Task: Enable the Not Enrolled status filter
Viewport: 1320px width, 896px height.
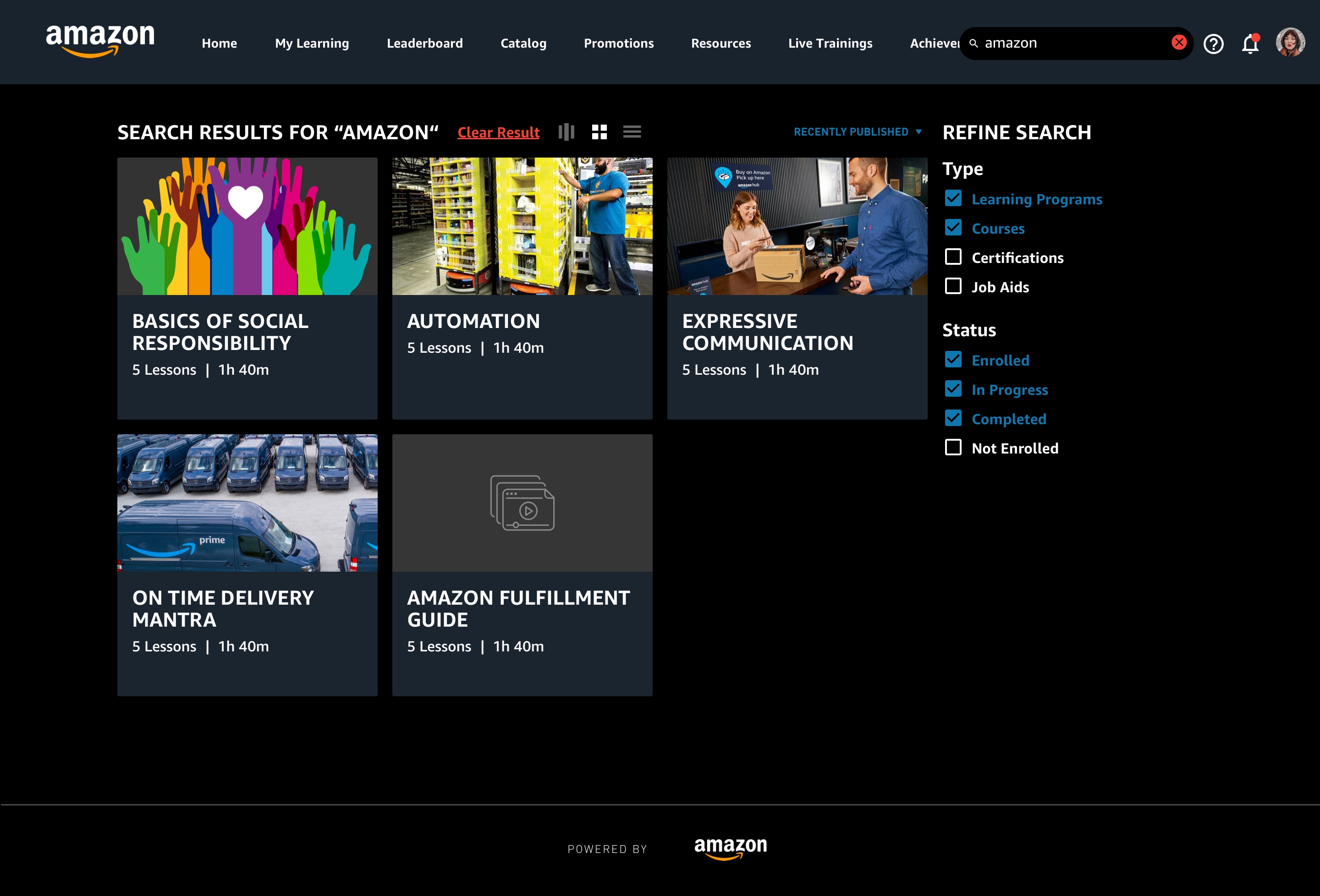Action: [953, 448]
